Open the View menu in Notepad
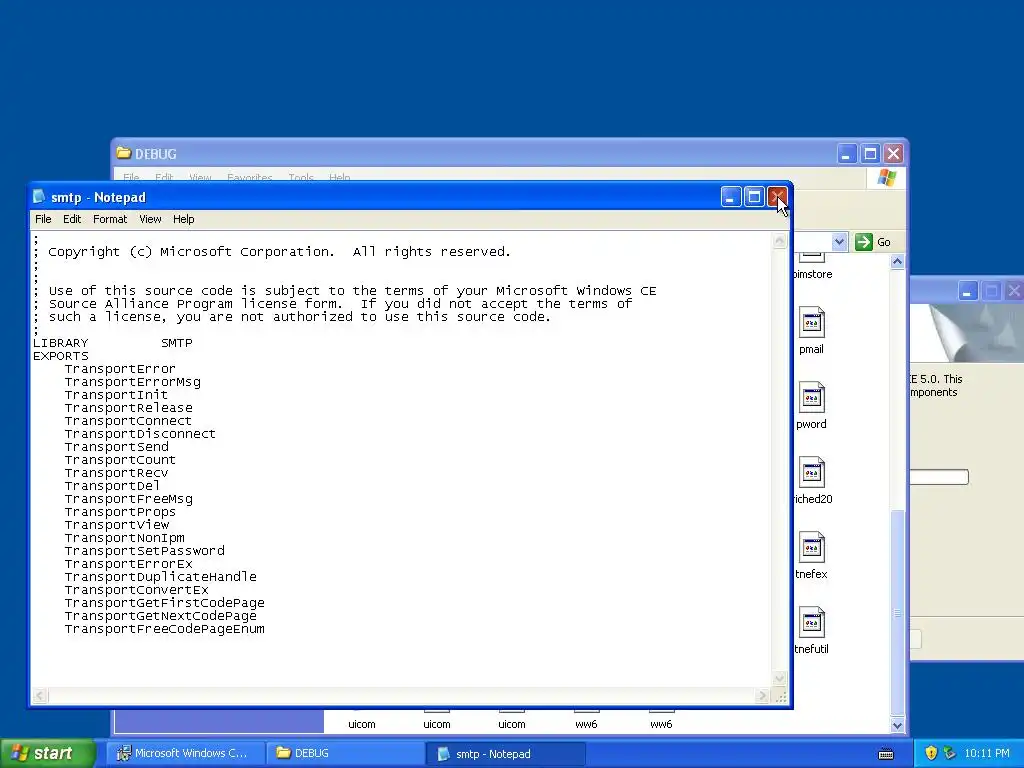 click(x=150, y=219)
